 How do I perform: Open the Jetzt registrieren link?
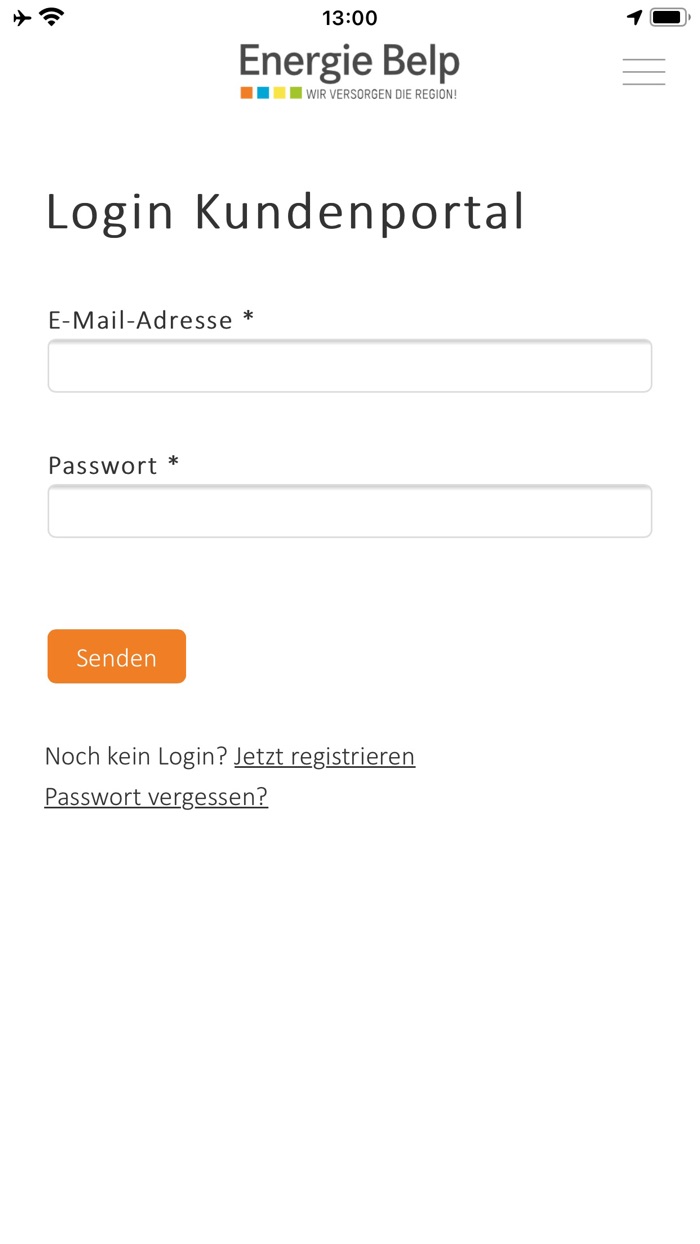coord(324,757)
